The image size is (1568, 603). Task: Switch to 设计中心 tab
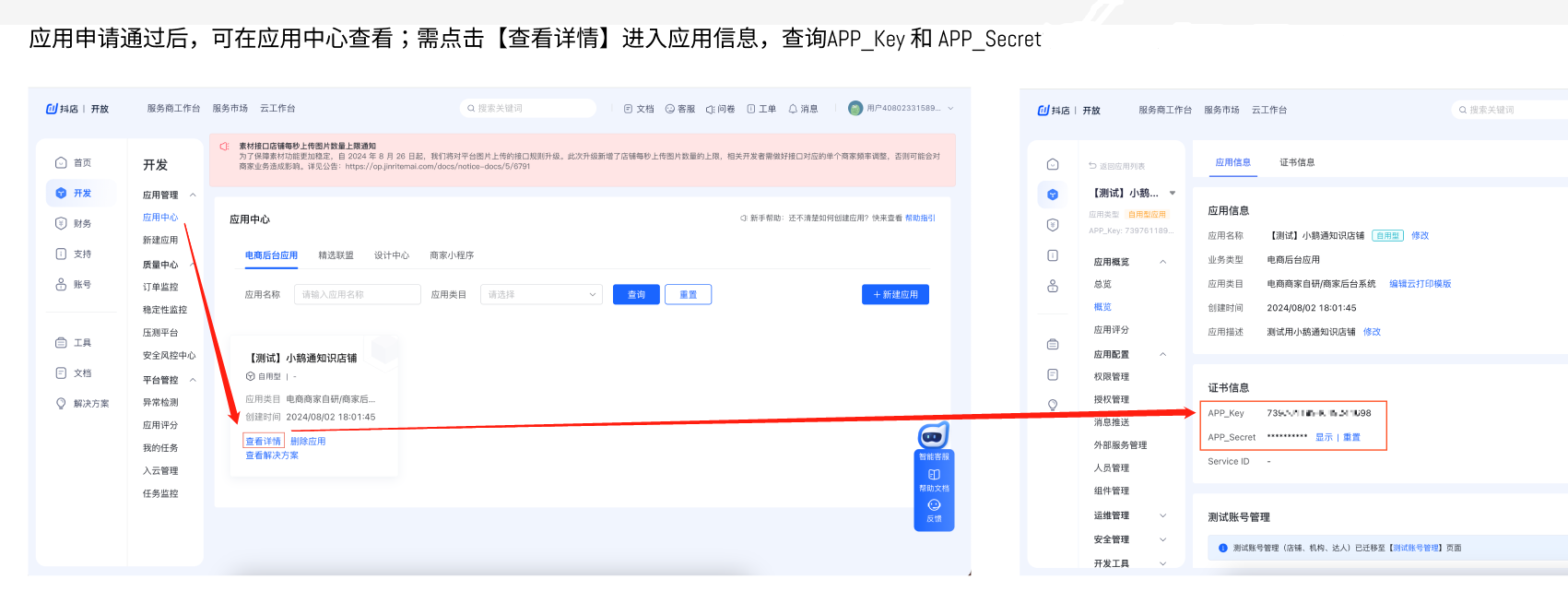(x=392, y=255)
